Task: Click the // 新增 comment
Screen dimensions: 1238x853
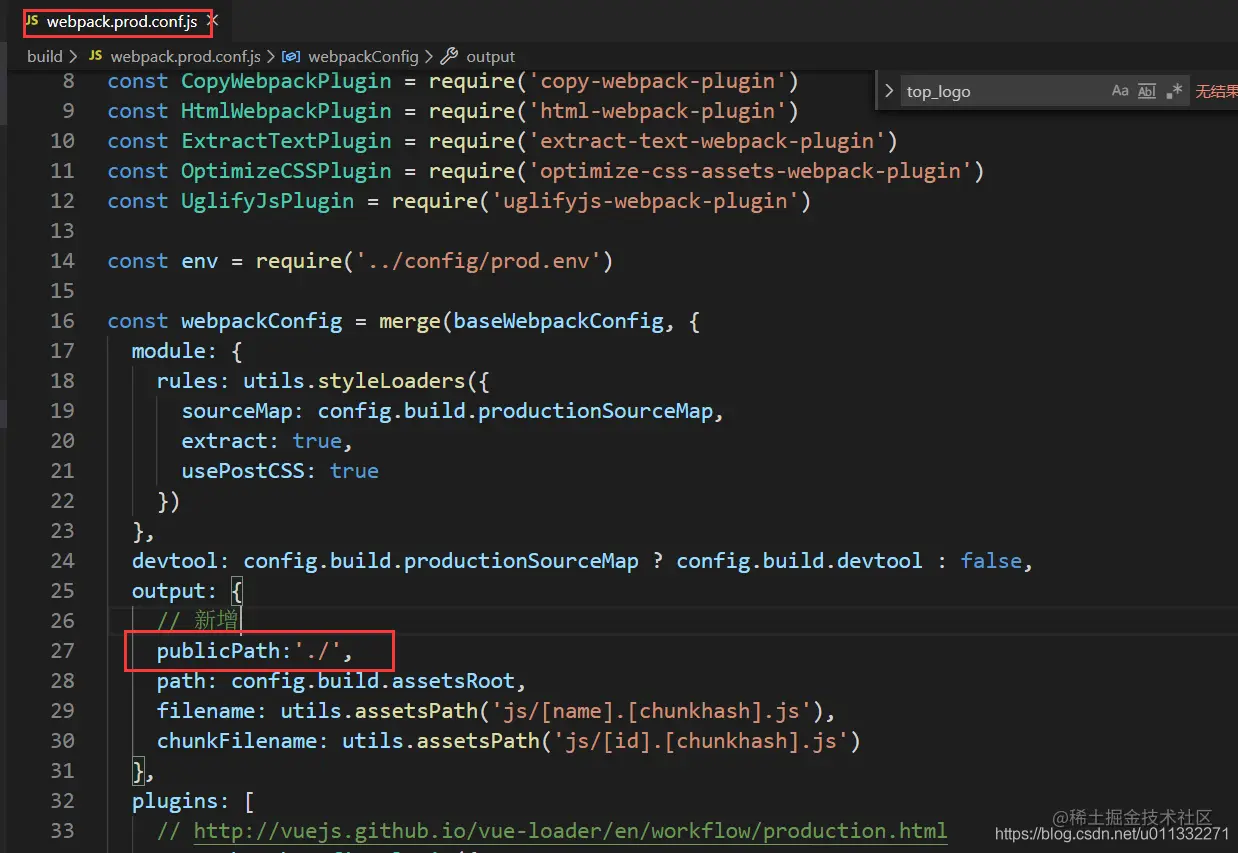Action: click(197, 621)
